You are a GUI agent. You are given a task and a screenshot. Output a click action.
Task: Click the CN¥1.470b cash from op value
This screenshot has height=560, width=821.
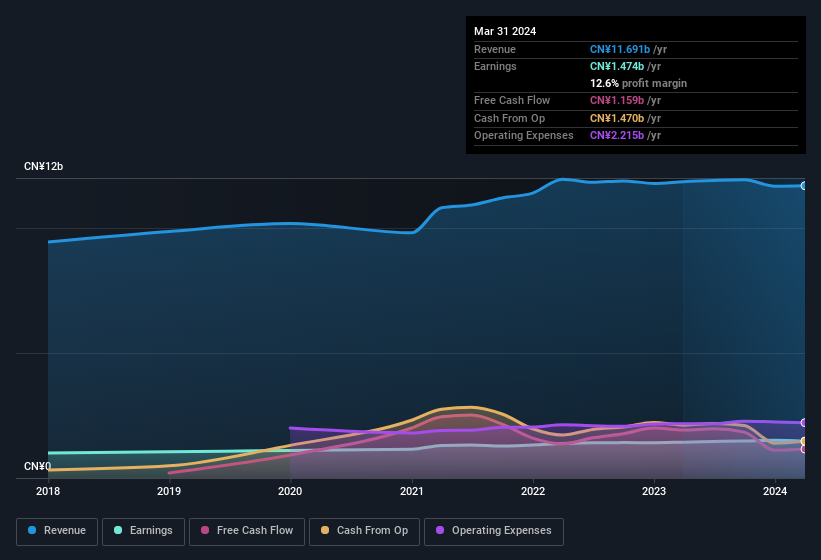tap(617, 118)
